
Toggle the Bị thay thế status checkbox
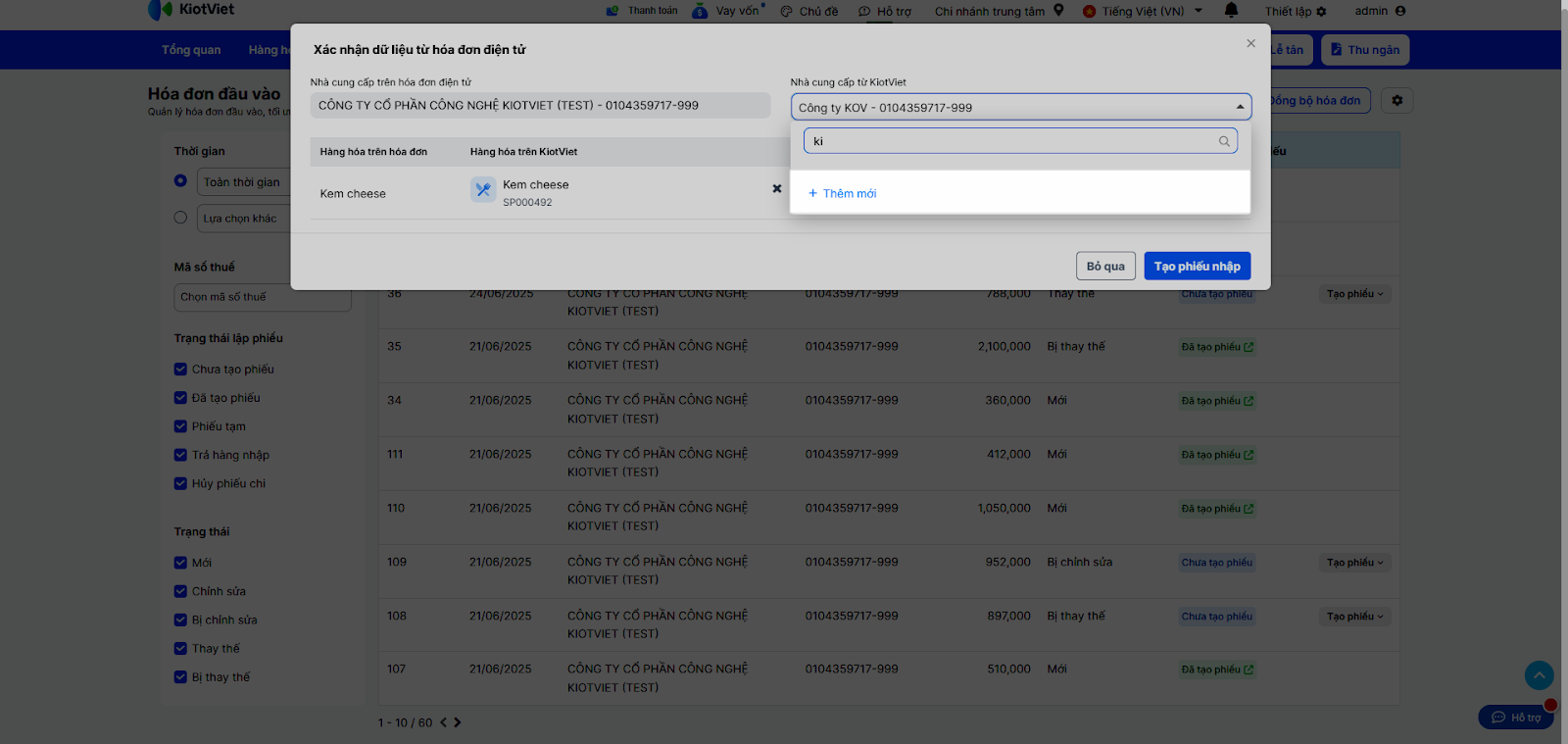(180, 676)
